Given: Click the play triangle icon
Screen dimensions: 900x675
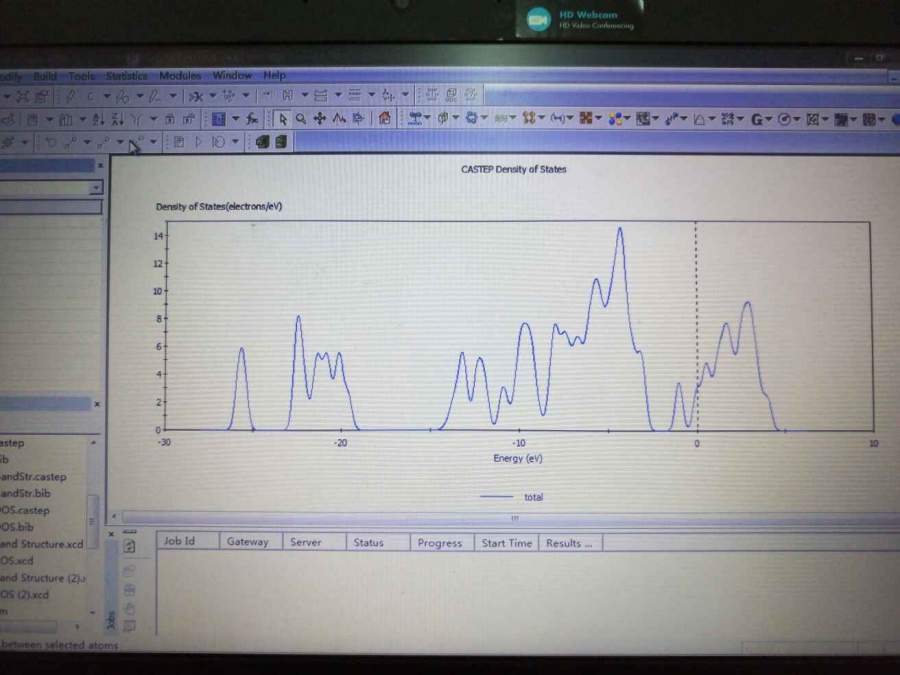Looking at the screenshot, I should click(x=199, y=142).
